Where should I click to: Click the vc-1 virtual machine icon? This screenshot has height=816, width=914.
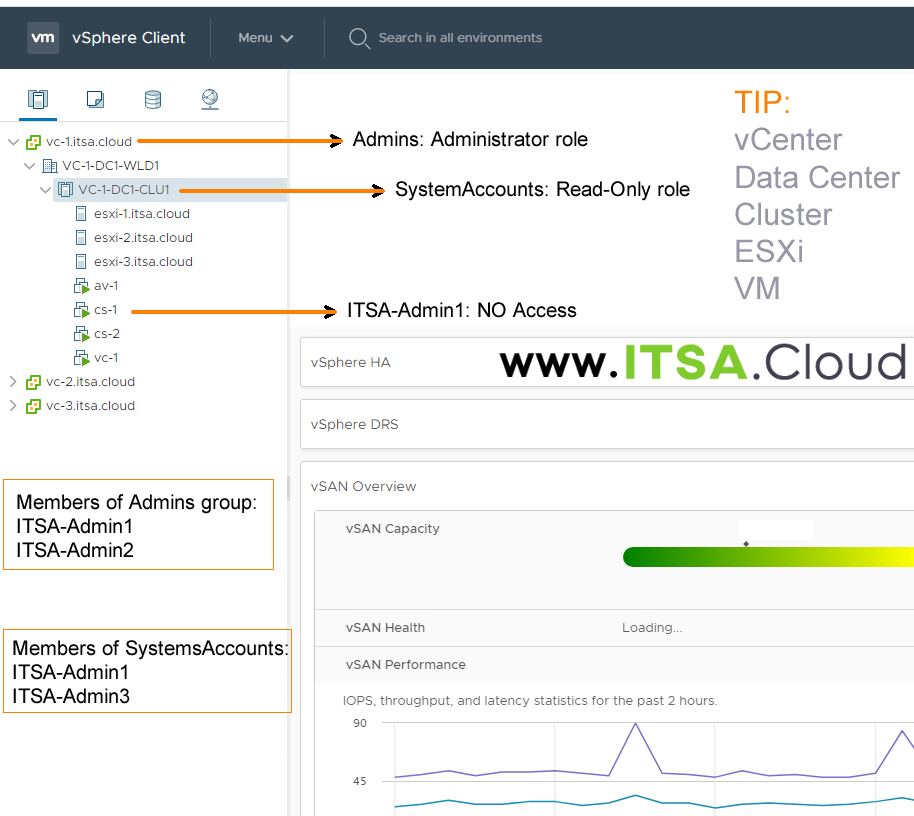81,358
